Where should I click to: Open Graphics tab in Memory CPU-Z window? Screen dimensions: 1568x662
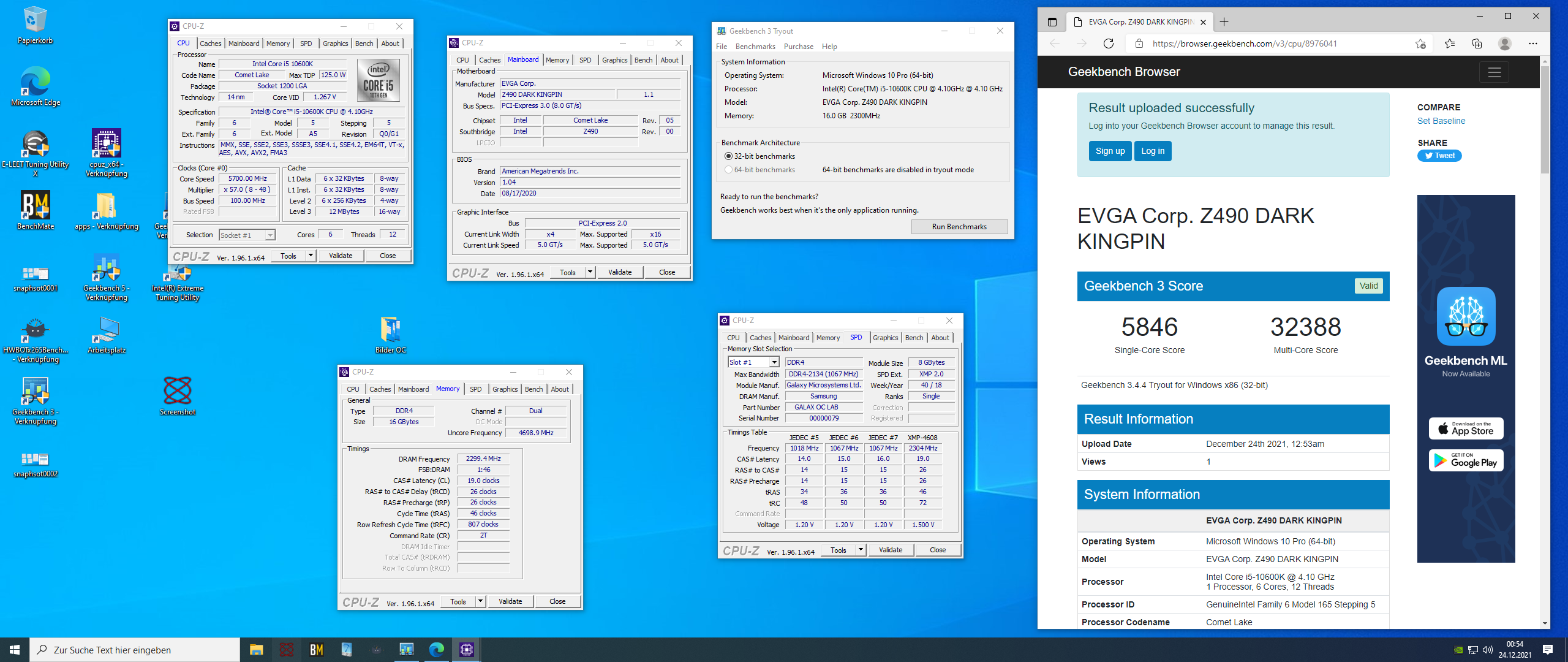pyautogui.click(x=505, y=389)
